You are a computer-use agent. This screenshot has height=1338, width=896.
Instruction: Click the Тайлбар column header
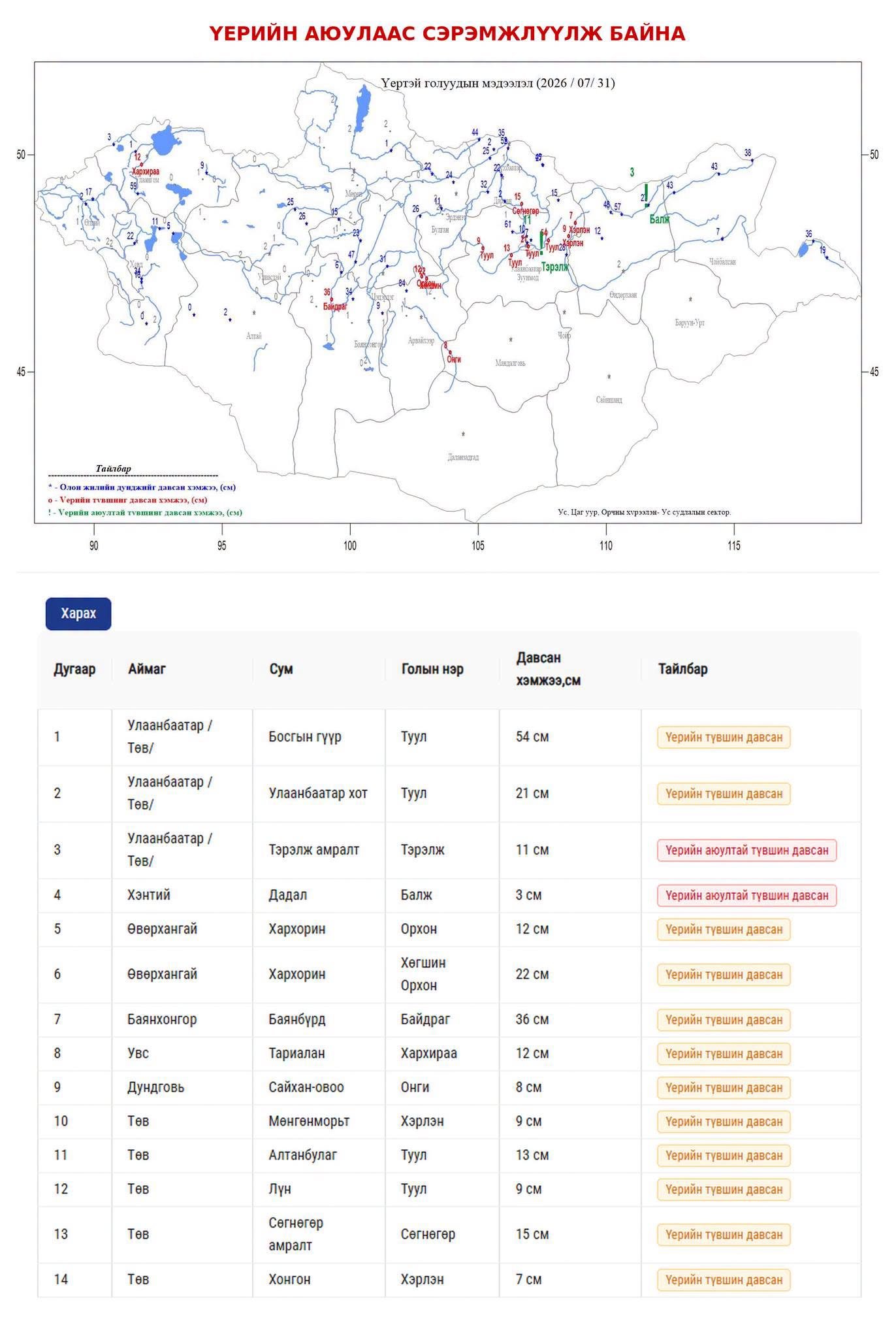click(682, 669)
